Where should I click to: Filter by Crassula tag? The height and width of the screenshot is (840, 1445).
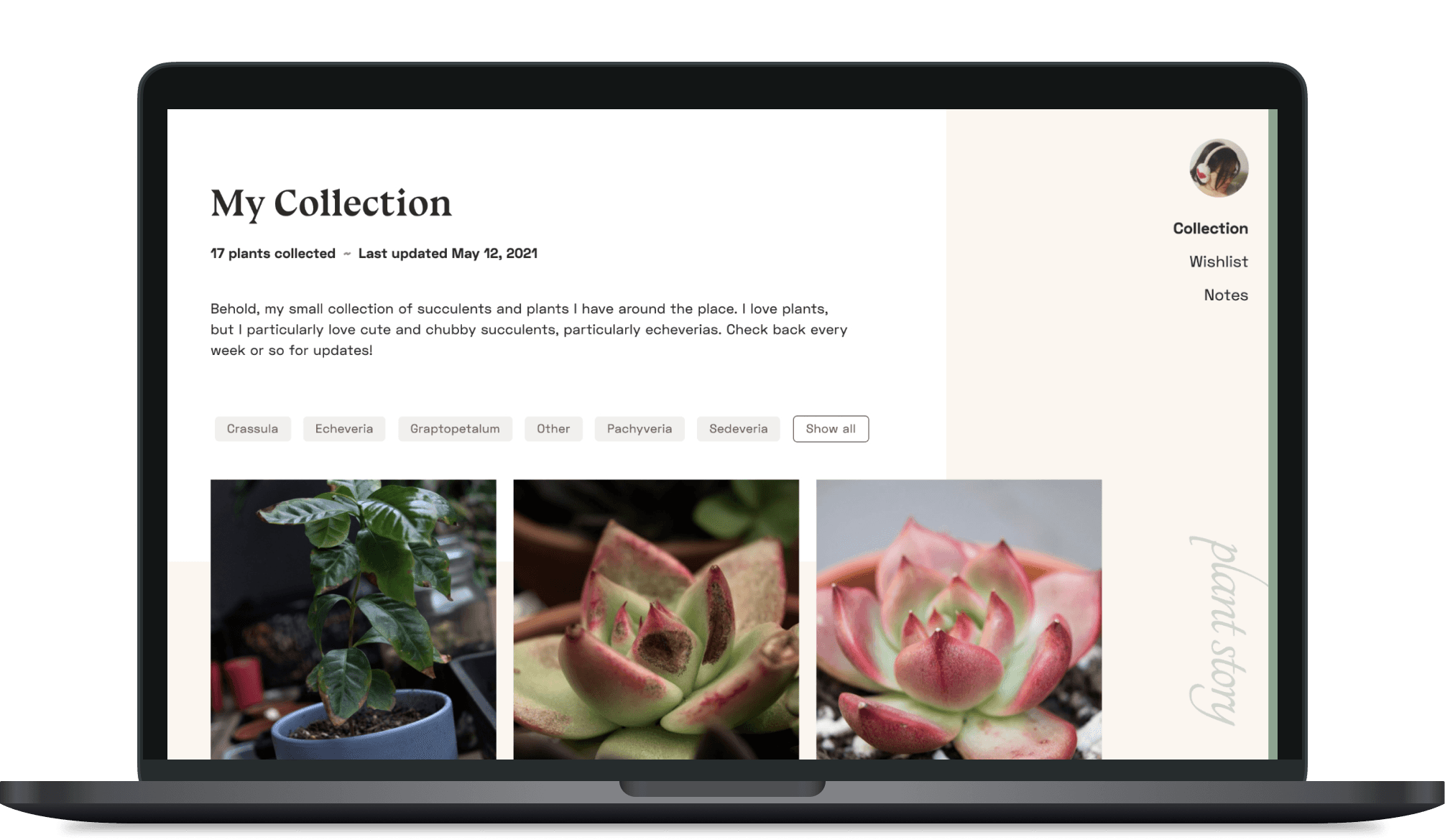click(x=252, y=429)
